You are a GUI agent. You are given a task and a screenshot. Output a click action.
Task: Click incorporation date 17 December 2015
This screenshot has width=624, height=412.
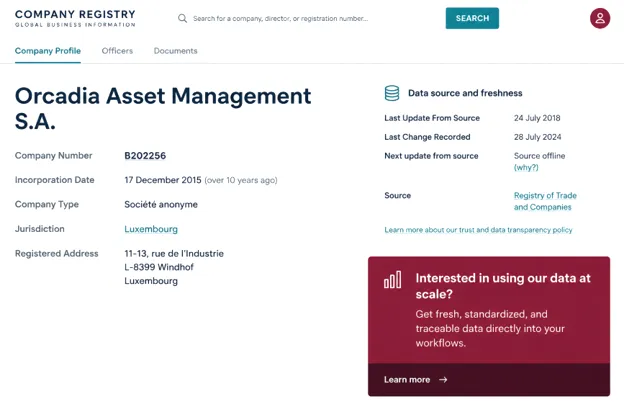[163, 180]
